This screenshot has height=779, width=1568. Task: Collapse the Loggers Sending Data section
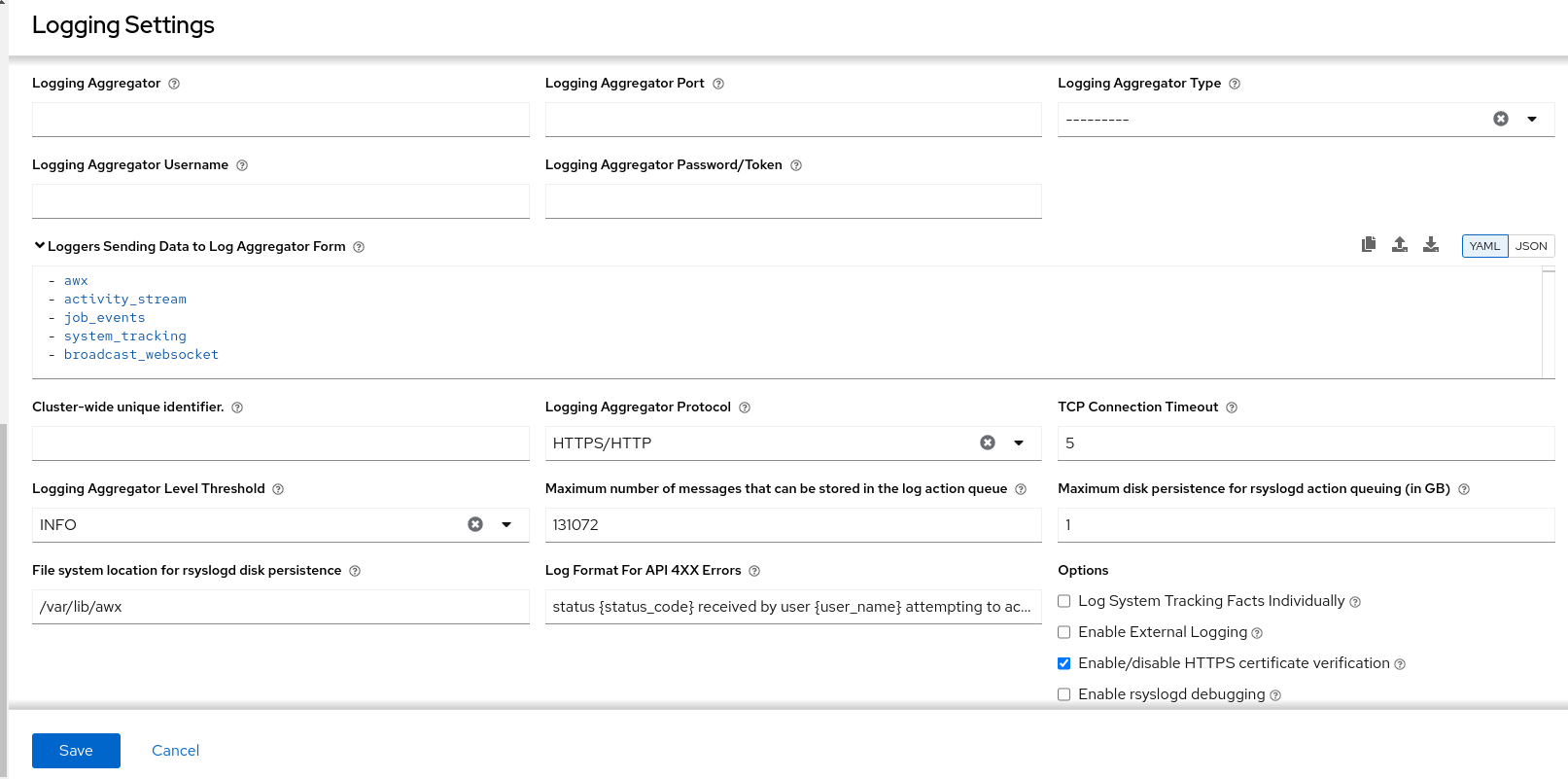click(x=40, y=246)
